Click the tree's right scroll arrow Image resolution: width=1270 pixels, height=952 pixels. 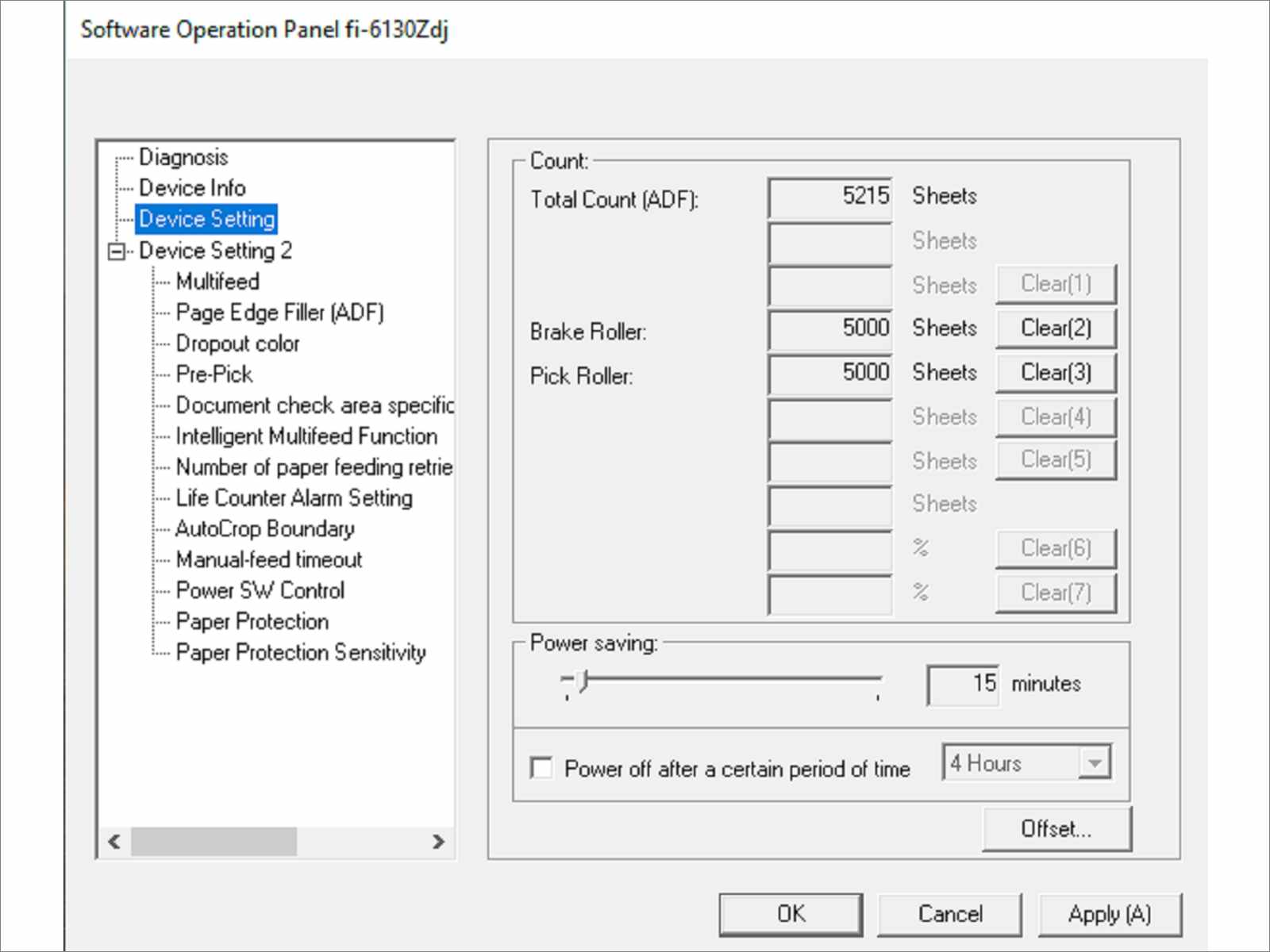pos(438,842)
